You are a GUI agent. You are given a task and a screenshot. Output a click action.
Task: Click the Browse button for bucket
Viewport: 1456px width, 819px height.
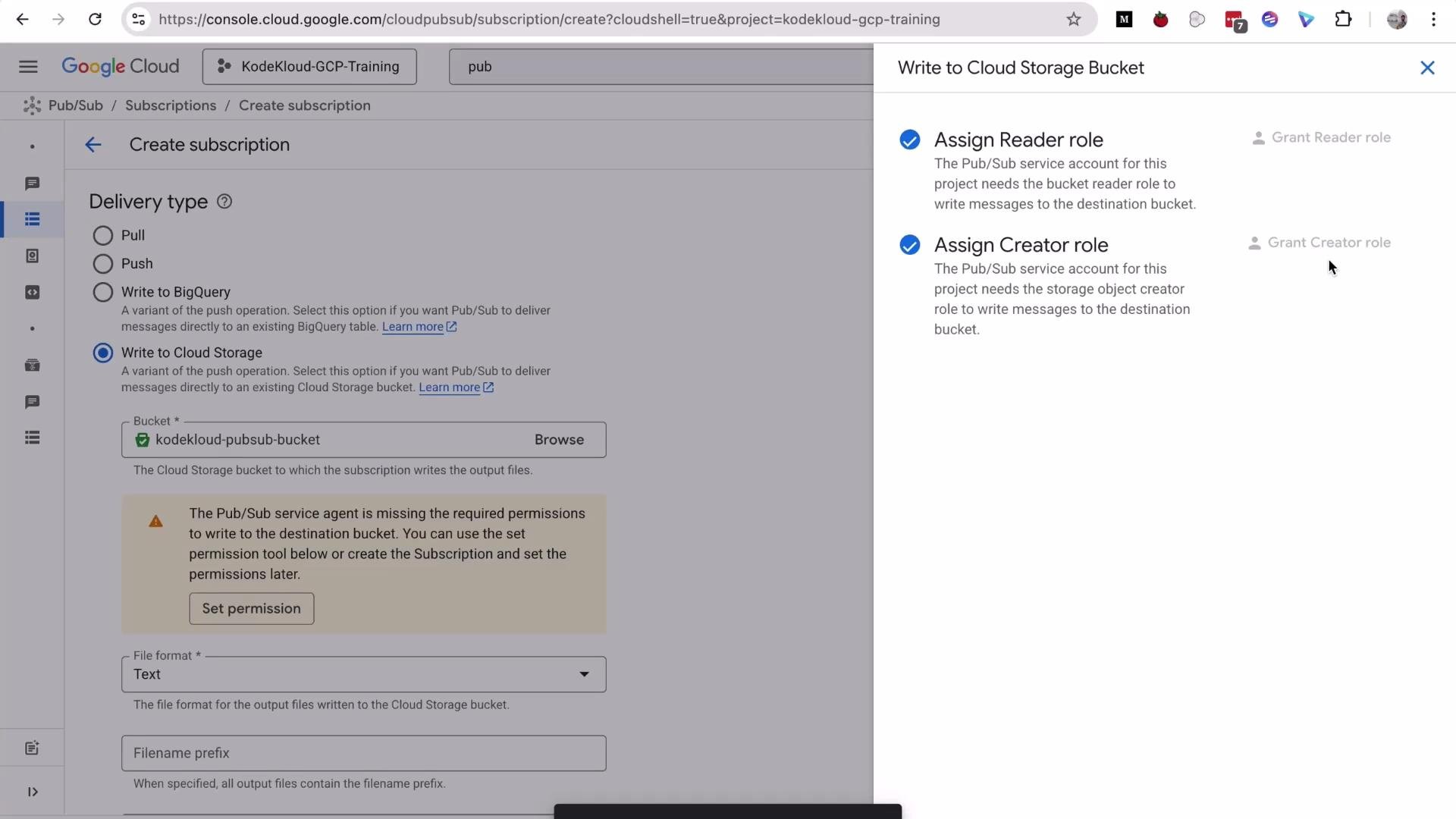coord(559,440)
